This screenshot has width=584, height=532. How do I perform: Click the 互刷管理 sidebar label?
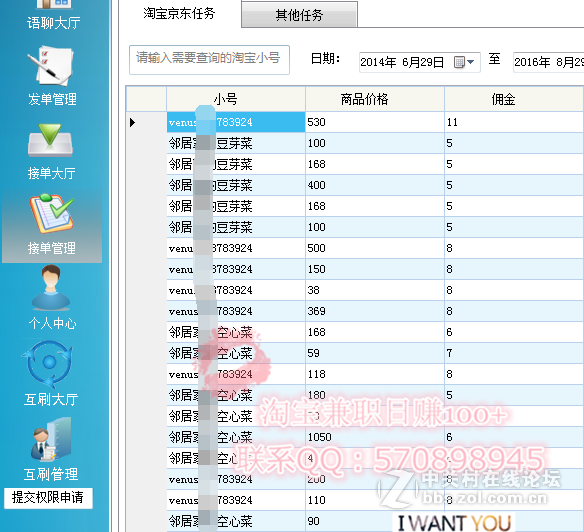(x=51, y=474)
